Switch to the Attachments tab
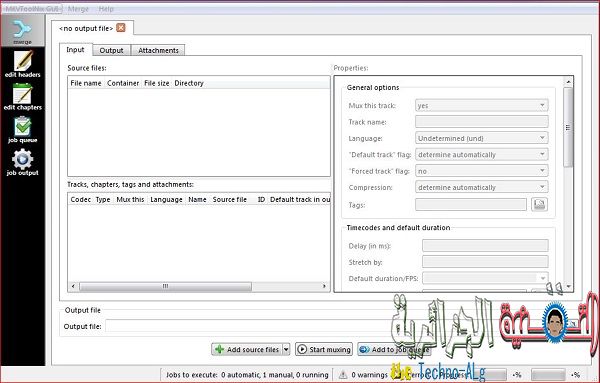 coord(158,50)
